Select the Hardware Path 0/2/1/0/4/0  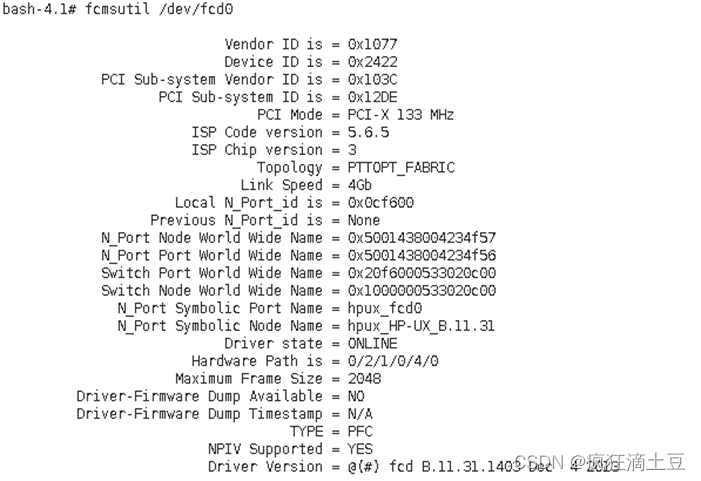pyautogui.click(x=393, y=361)
